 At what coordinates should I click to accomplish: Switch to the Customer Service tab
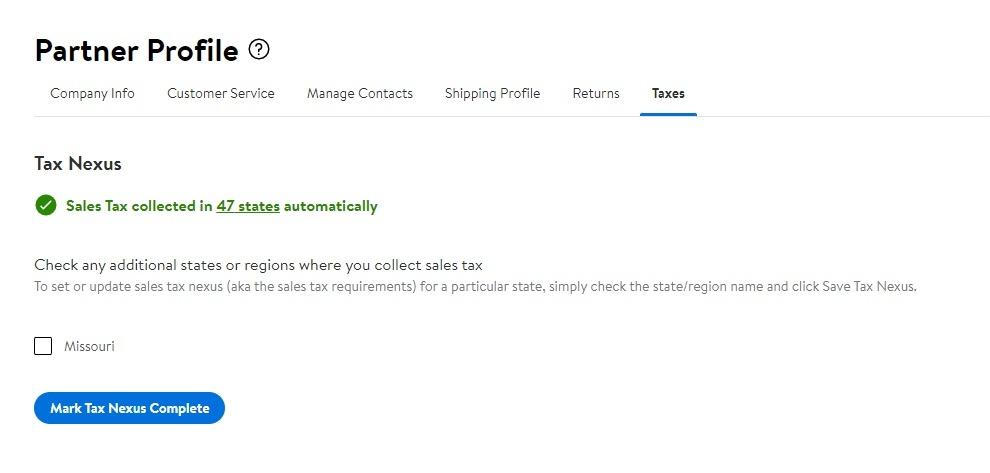(x=220, y=93)
